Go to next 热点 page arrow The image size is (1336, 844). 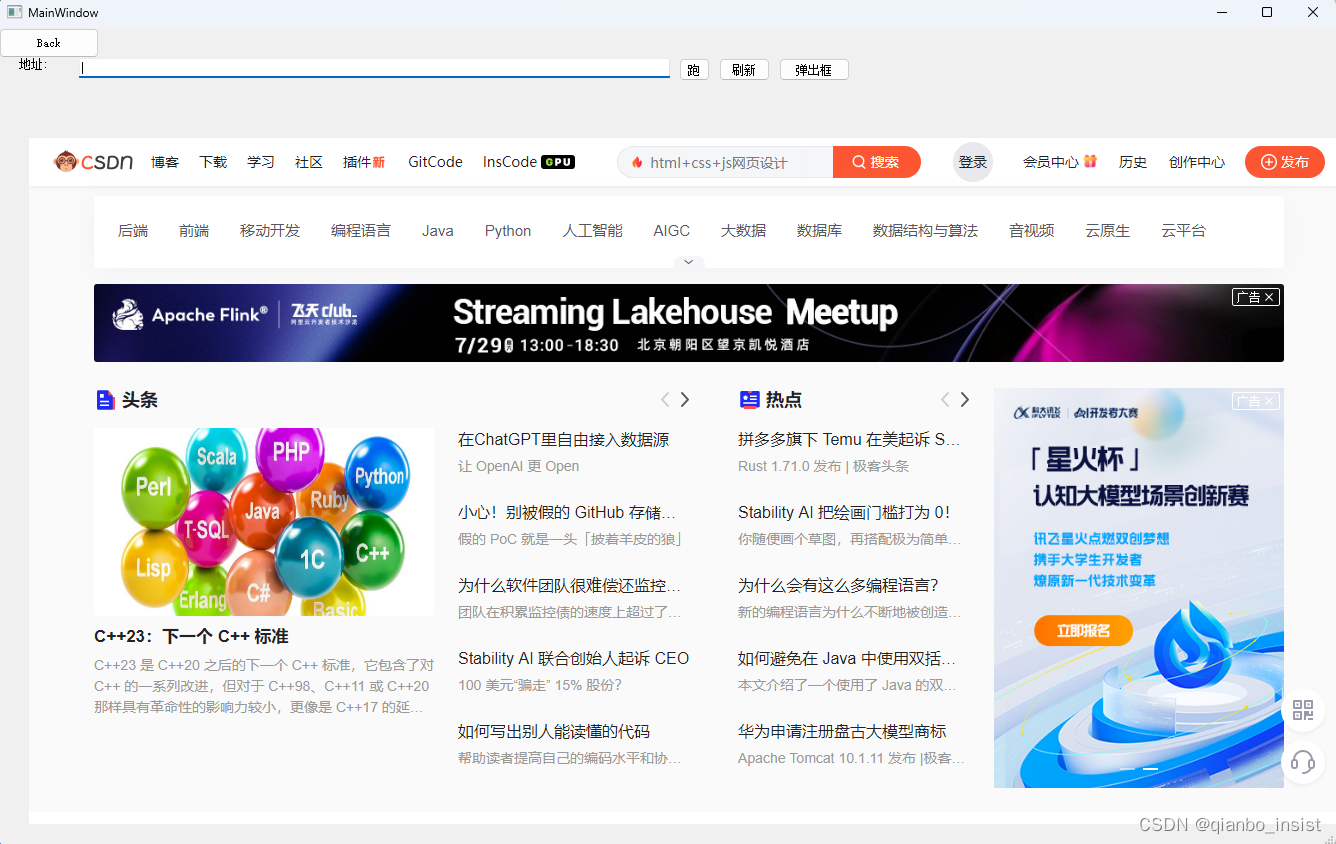tap(965, 400)
